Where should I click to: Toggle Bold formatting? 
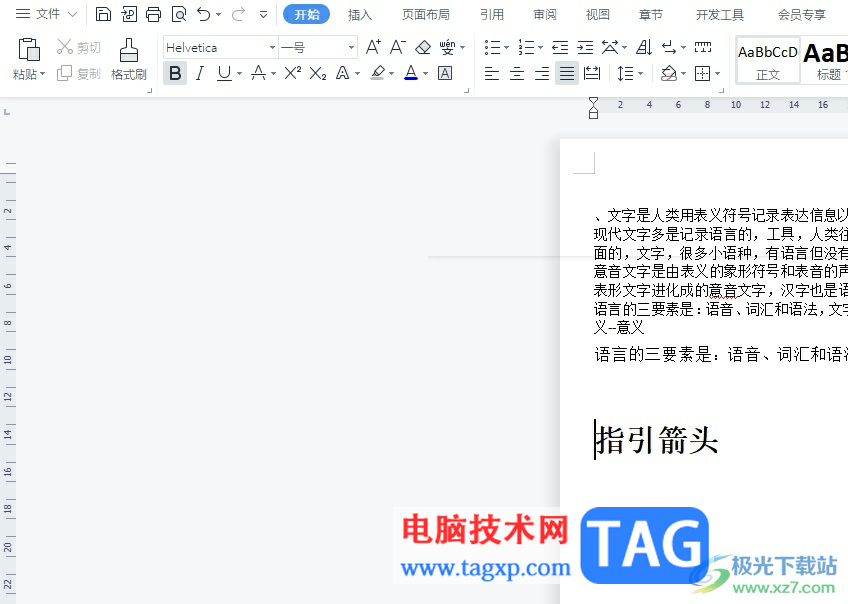pyautogui.click(x=175, y=73)
